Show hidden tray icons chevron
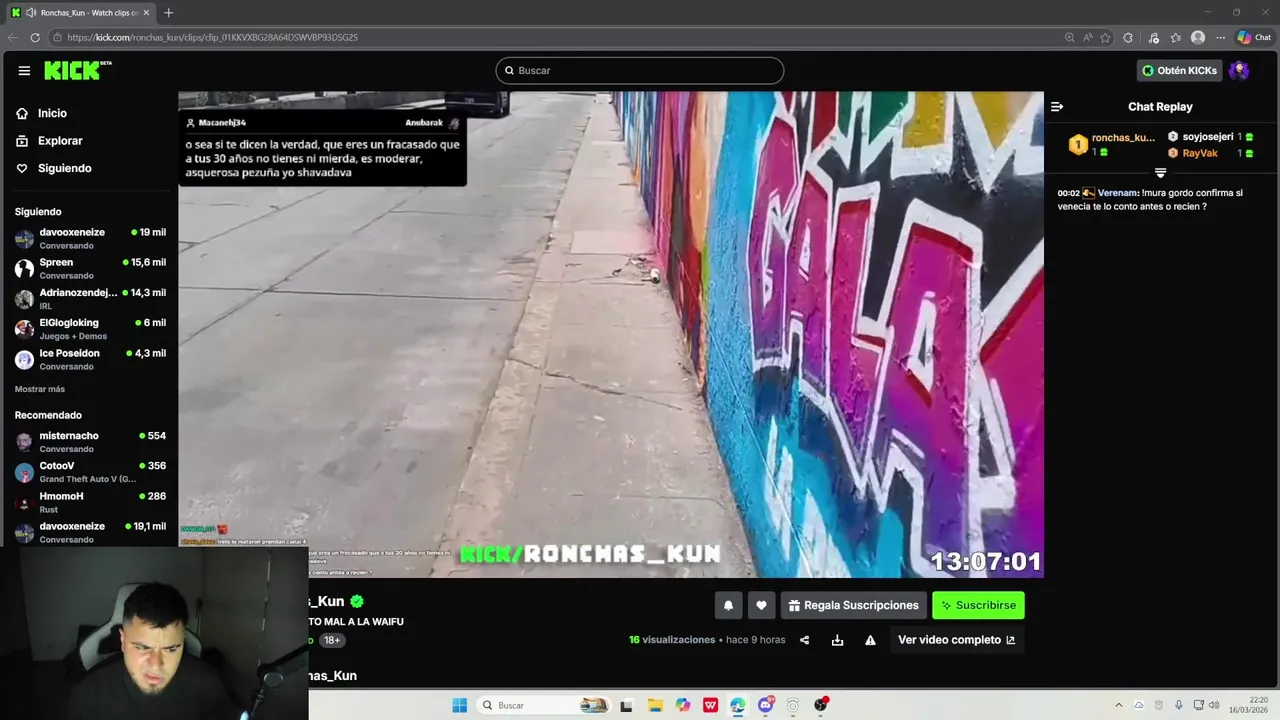Image resolution: width=1280 pixels, height=720 pixels. pyautogui.click(x=1119, y=705)
